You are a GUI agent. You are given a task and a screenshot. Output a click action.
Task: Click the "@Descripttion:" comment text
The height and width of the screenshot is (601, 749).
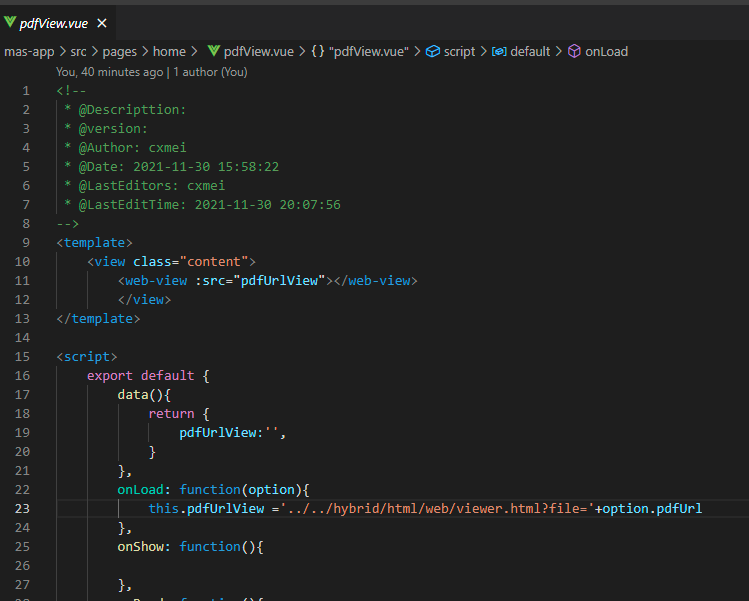(x=132, y=110)
